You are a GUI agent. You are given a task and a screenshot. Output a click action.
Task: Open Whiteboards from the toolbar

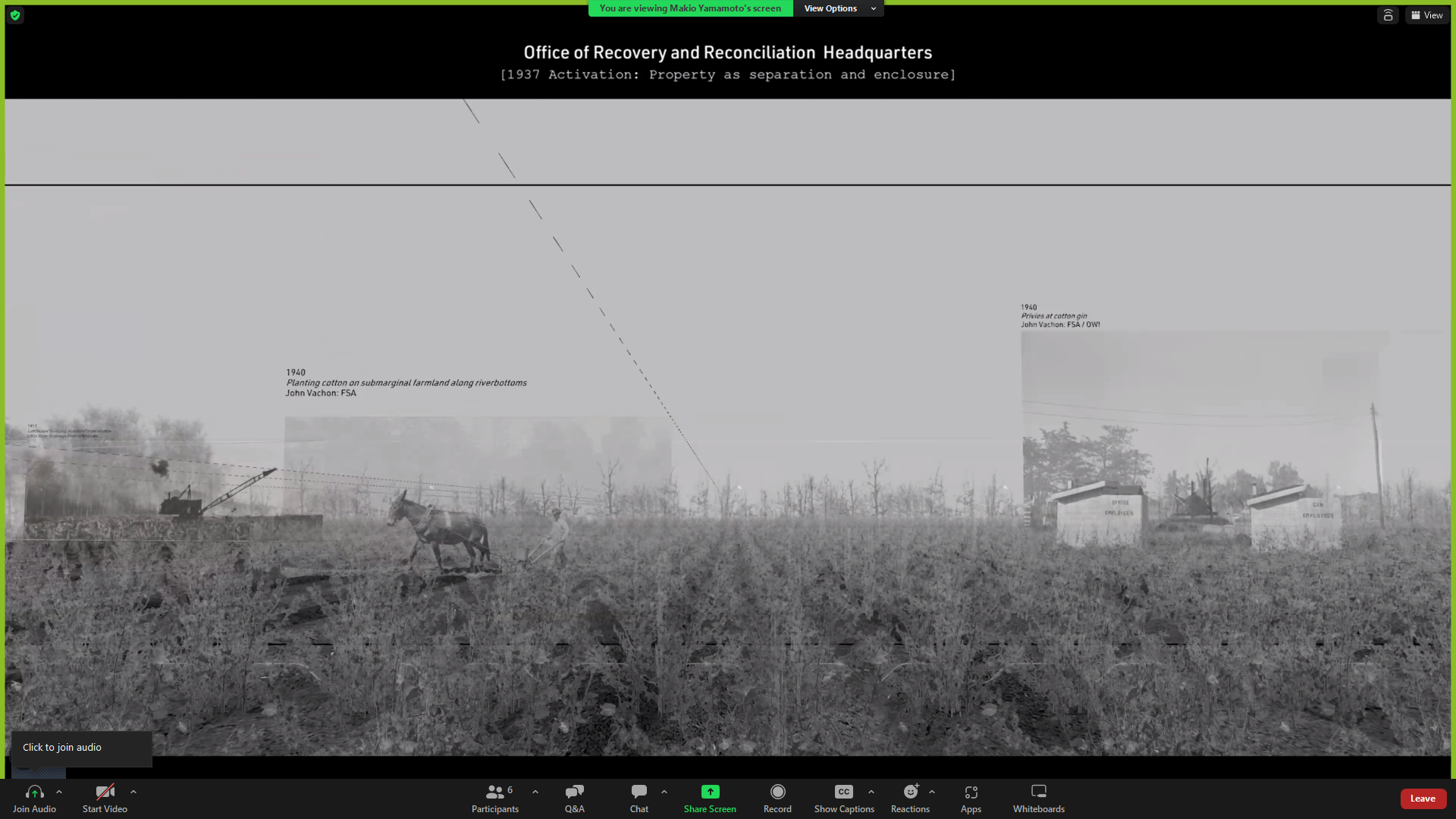(1039, 799)
